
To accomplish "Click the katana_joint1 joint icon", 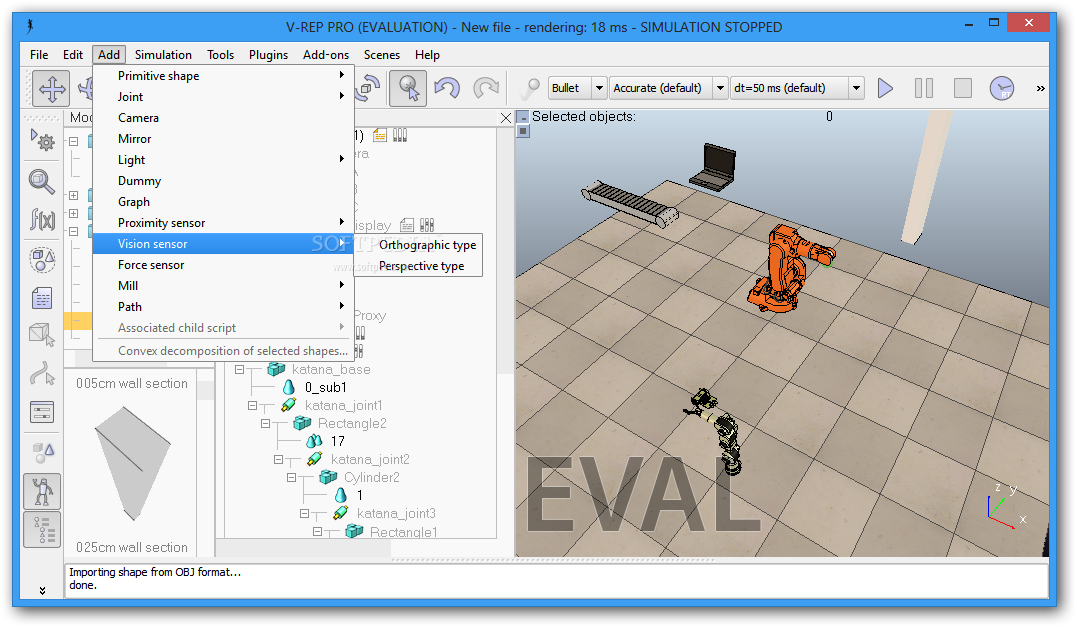I will click(x=288, y=405).
